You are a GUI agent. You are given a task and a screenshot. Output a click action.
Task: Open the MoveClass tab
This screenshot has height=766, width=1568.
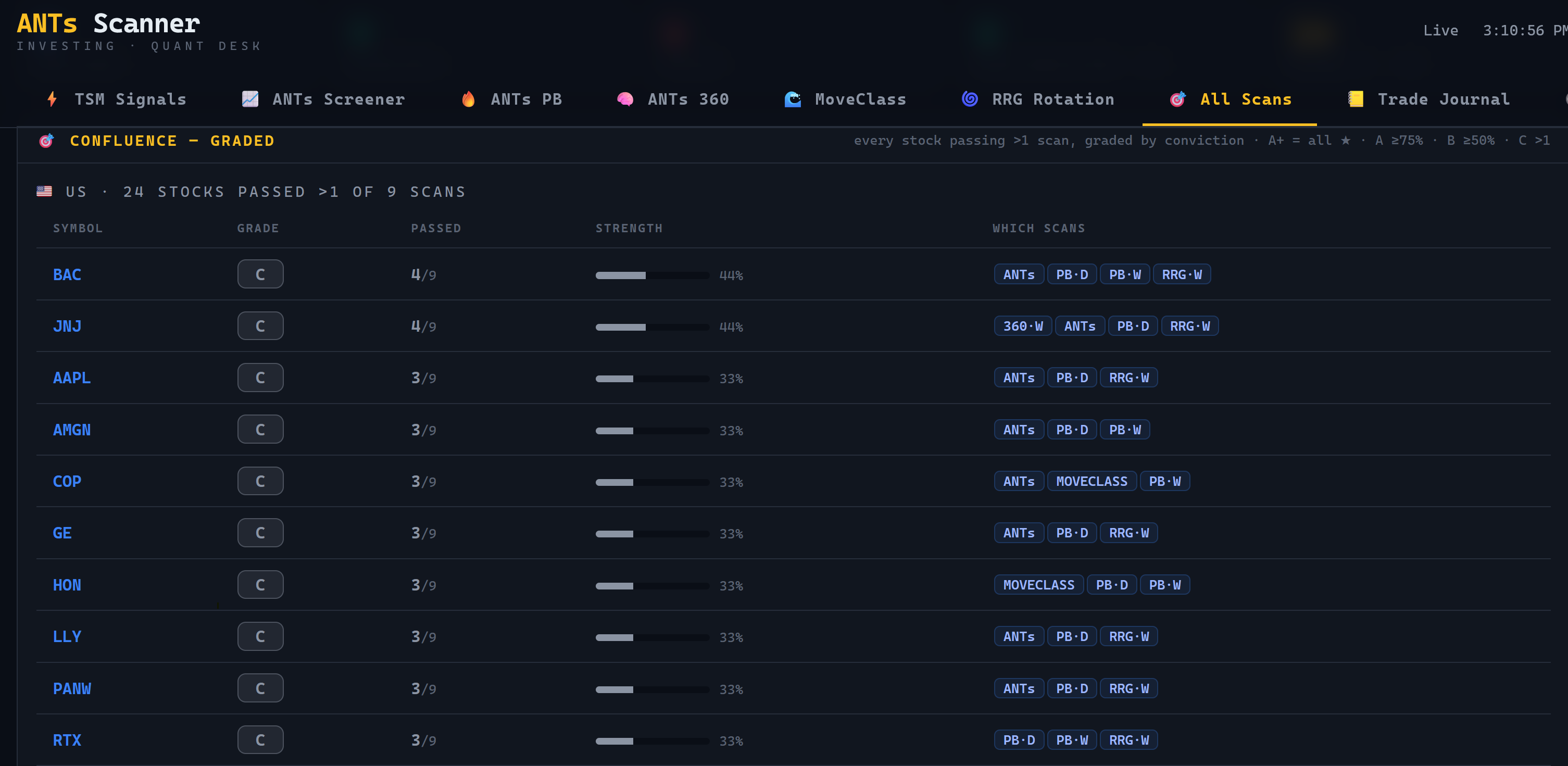[x=846, y=99]
